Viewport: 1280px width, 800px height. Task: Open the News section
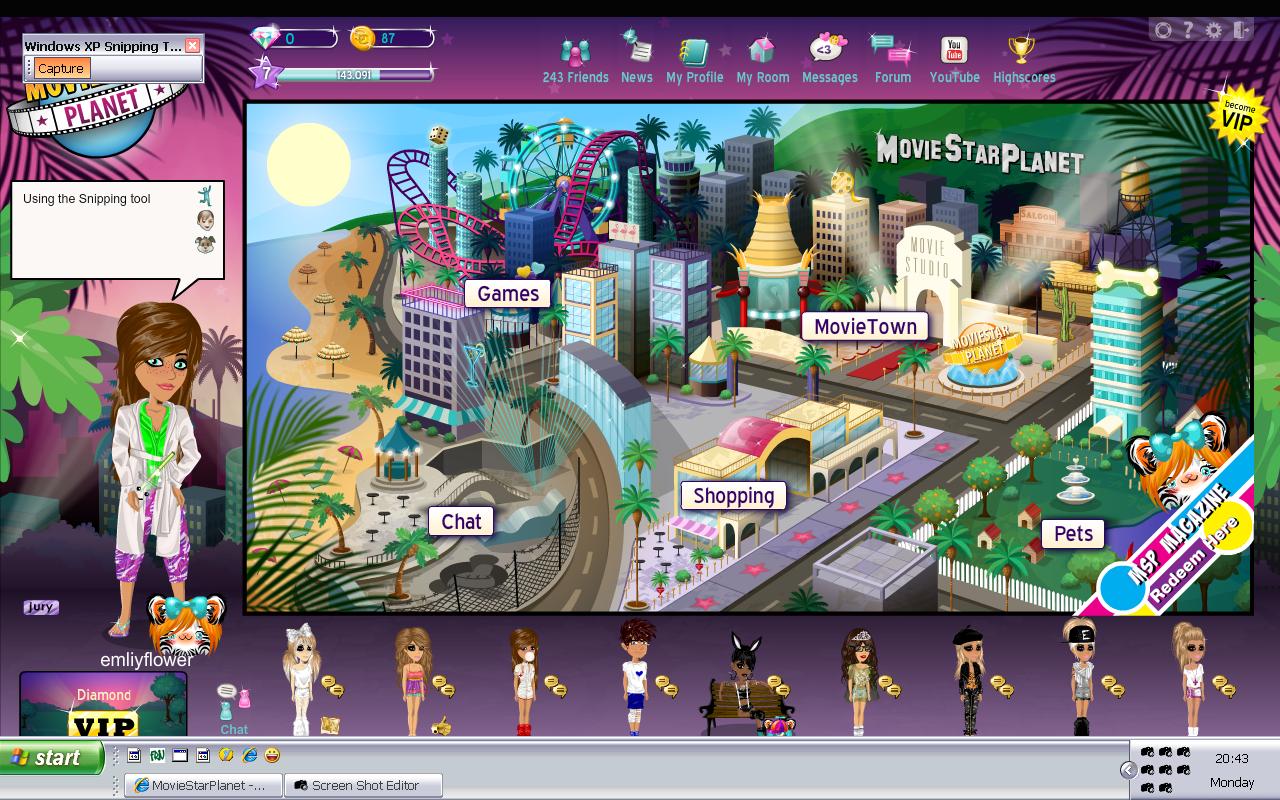[637, 58]
